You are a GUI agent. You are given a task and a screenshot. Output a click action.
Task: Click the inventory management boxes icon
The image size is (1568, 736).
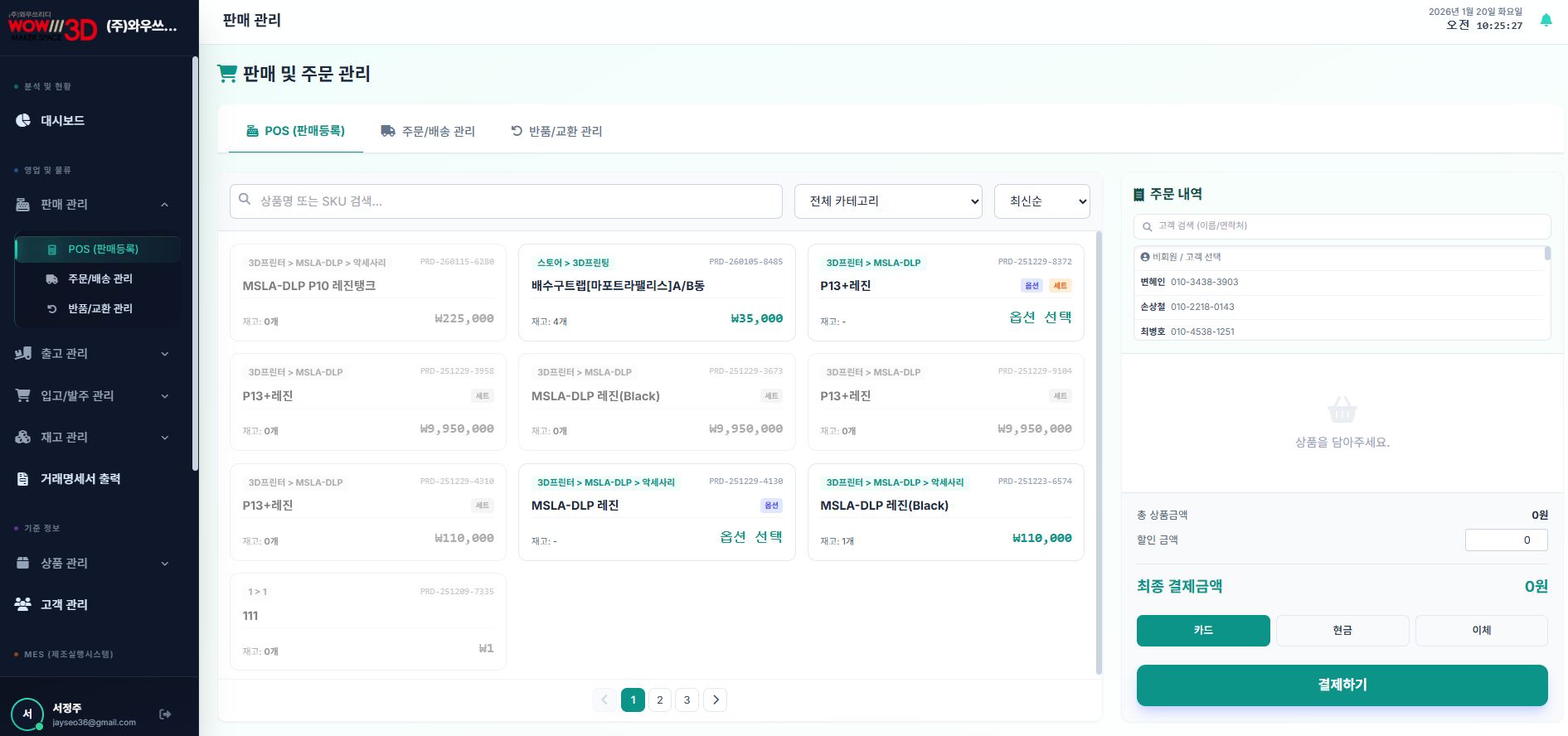pyautogui.click(x=23, y=438)
